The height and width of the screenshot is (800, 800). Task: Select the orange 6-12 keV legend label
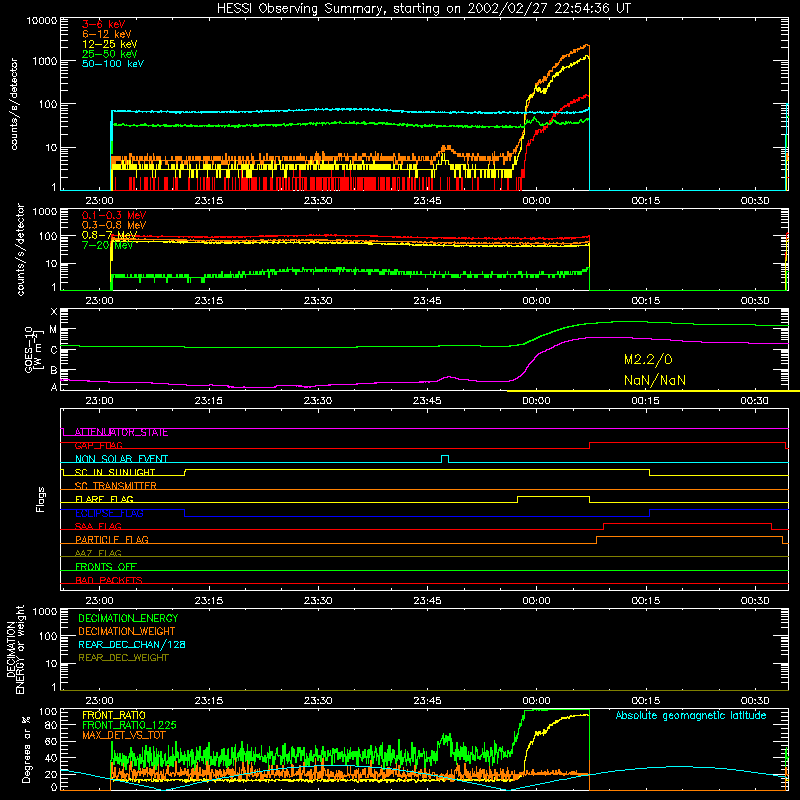(x=107, y=34)
